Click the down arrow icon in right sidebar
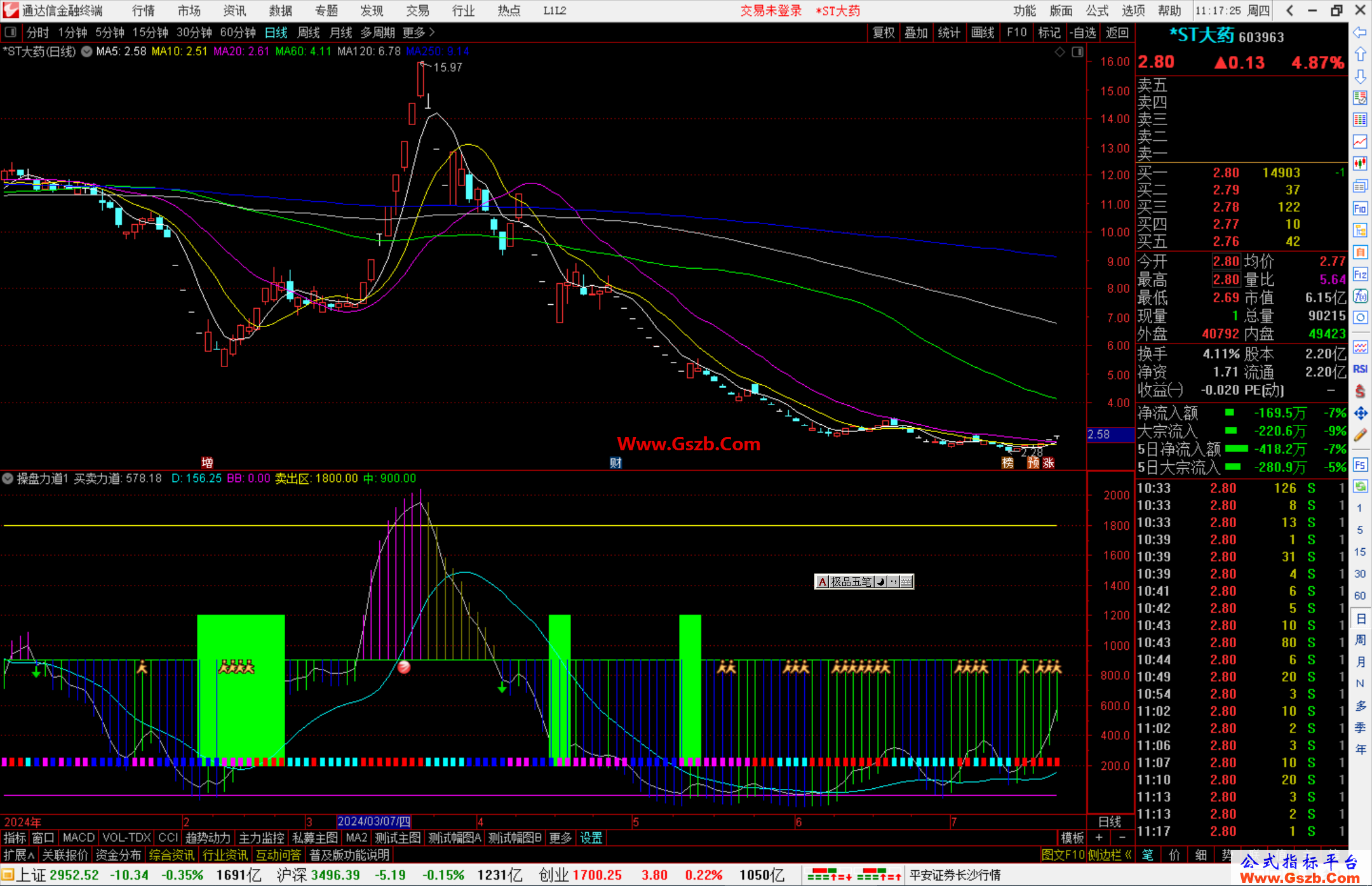The image size is (1372, 886). [1360, 76]
